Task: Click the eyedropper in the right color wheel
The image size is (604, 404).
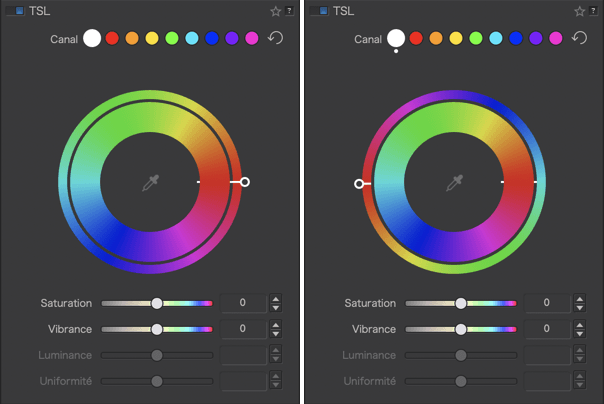Action: point(454,183)
